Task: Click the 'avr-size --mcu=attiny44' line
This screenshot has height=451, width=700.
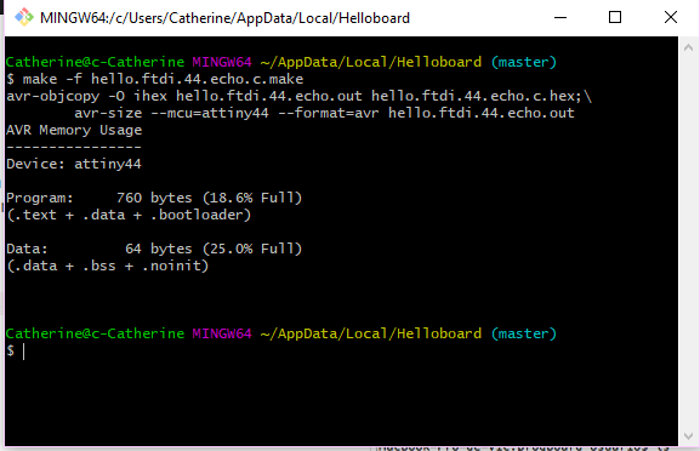Action: [324, 113]
